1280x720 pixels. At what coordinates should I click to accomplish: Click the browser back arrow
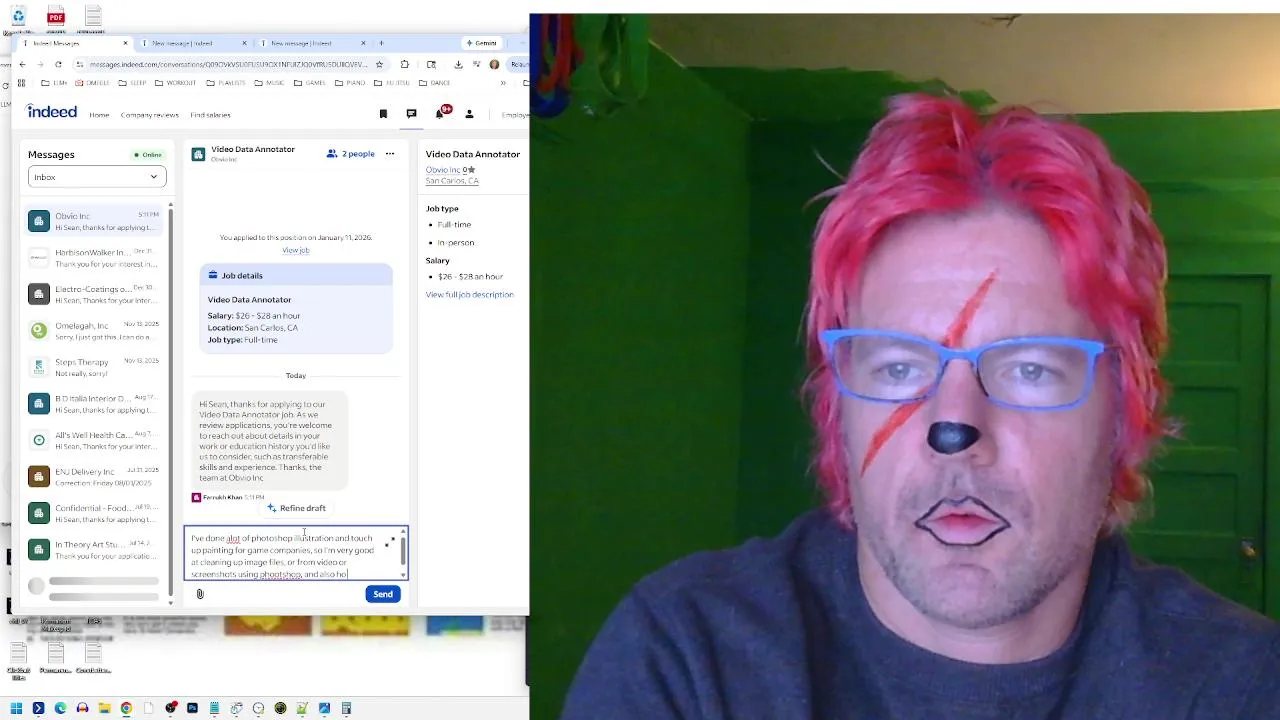(22, 64)
